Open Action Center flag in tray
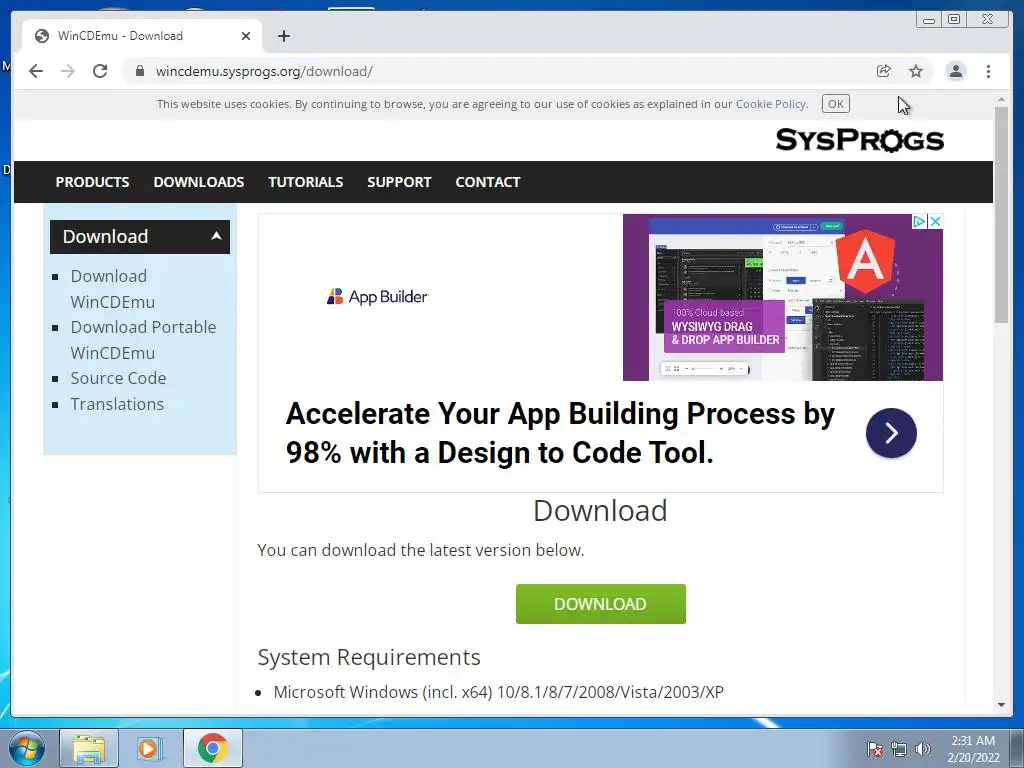The image size is (1024, 768). pos(875,749)
